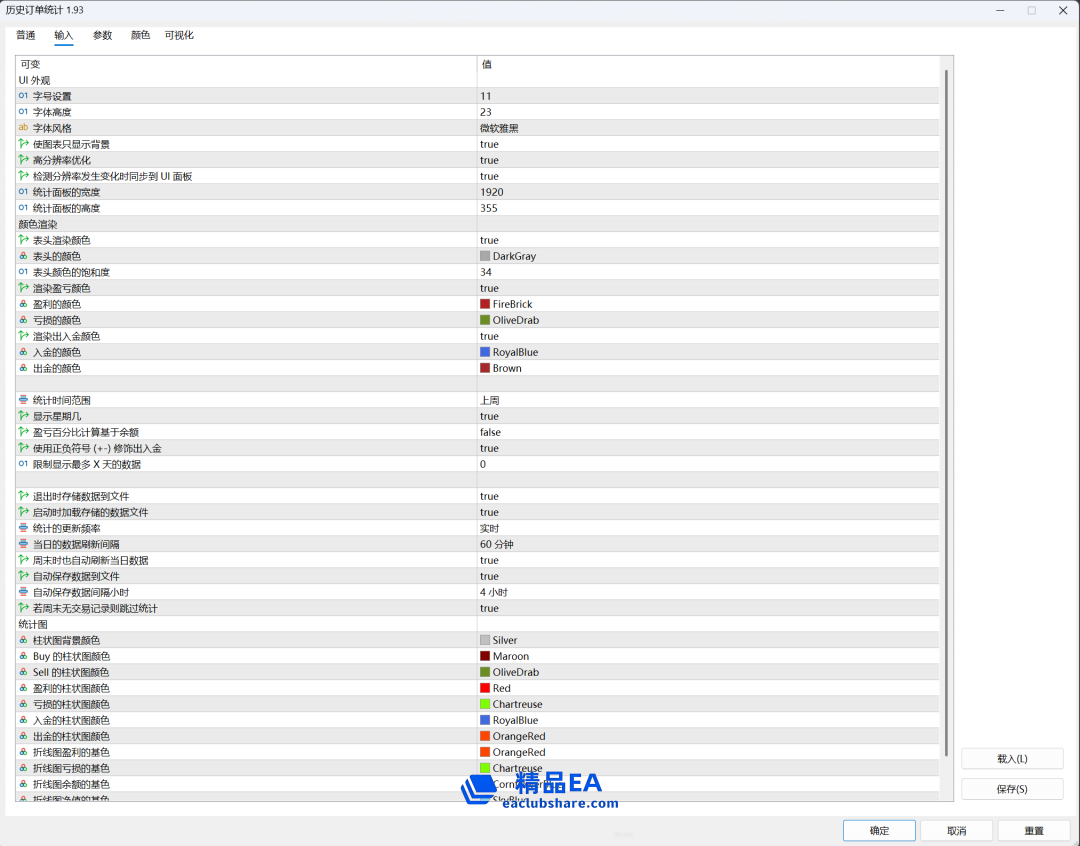Click the color icon beside 表头的颜色
Screen dimensions: 1080x846
pos(23,256)
